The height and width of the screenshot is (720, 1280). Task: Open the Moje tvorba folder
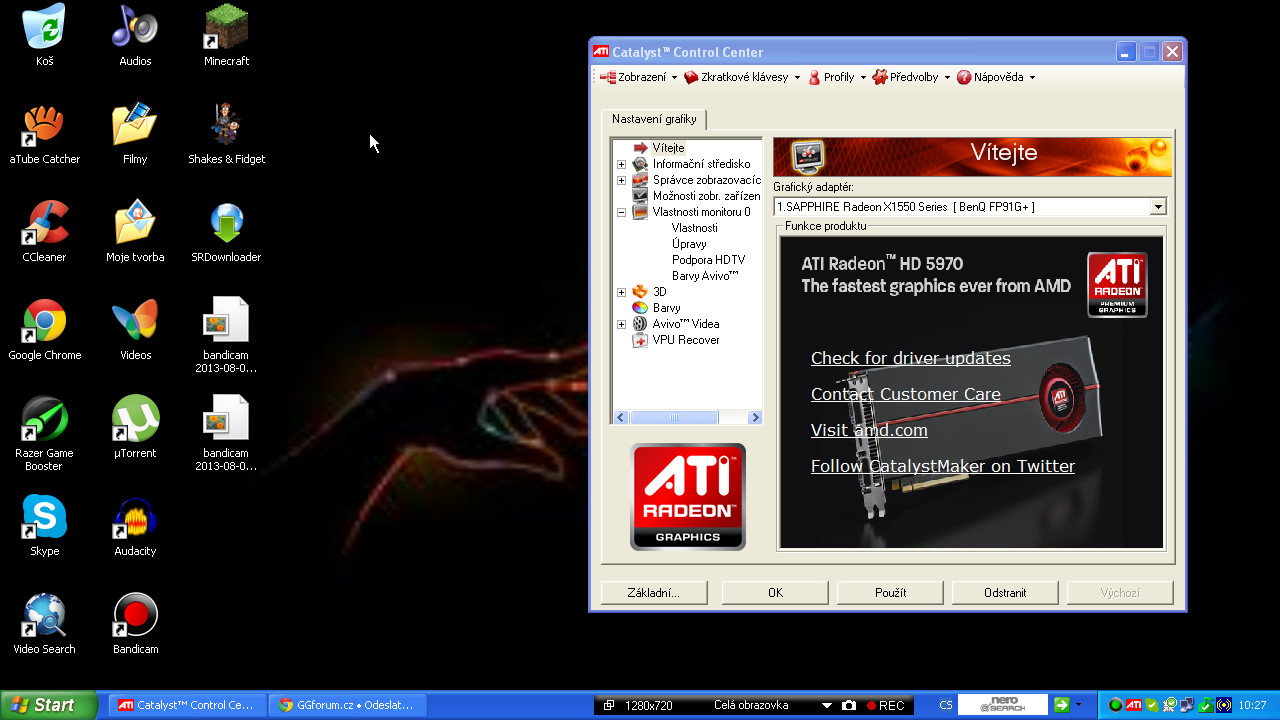(135, 231)
